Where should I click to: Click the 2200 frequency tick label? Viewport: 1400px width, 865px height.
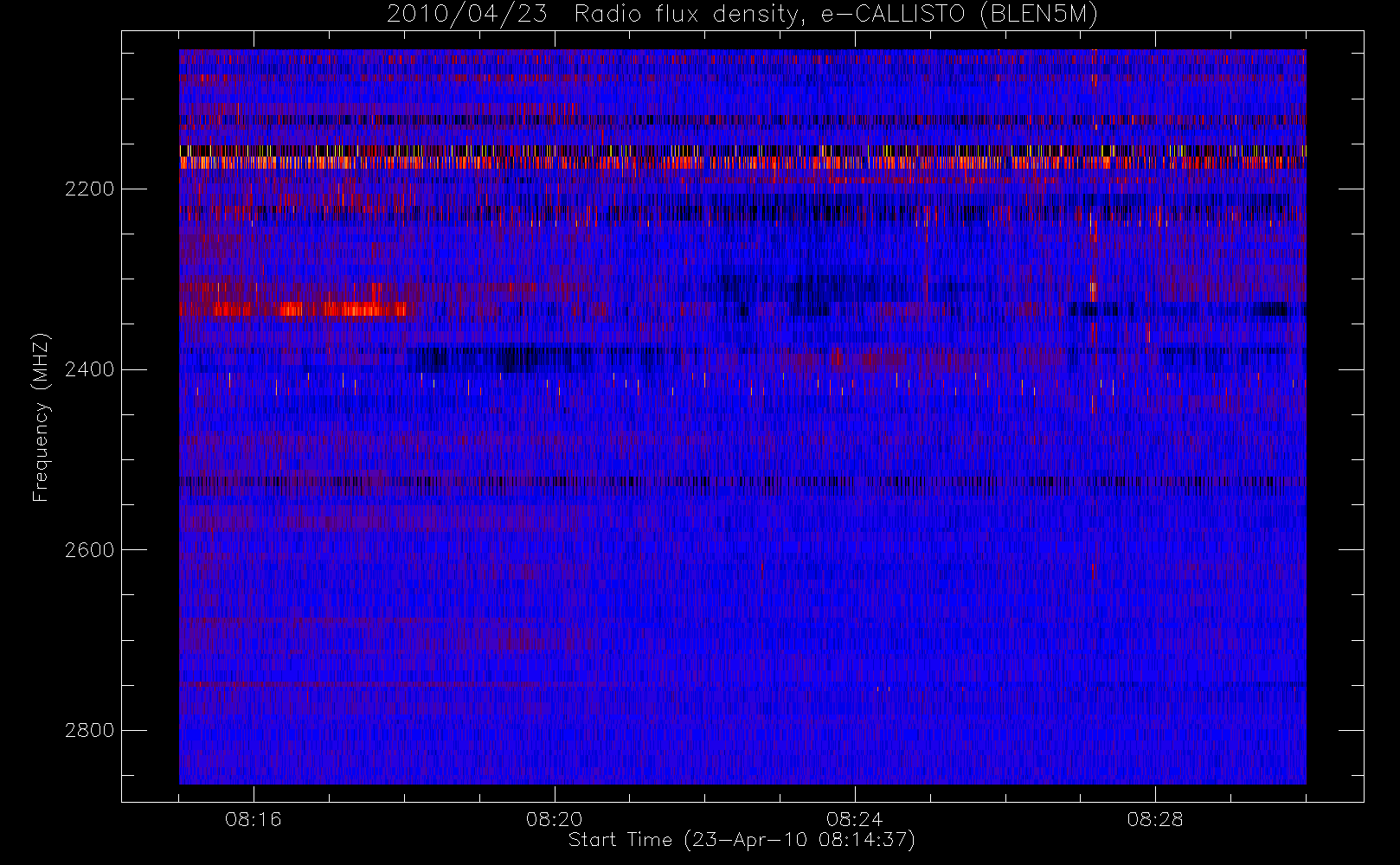click(89, 189)
